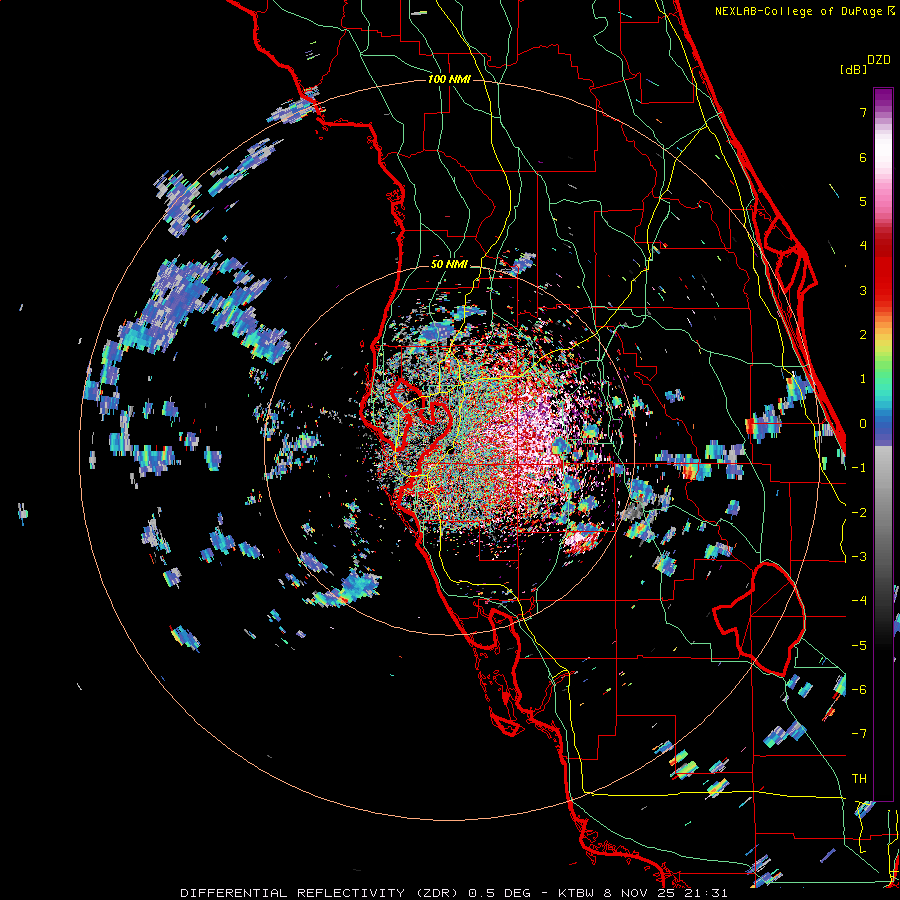Image resolution: width=900 pixels, height=900 pixels.
Task: Click the 5 value on color scale
Action: pyautogui.click(x=863, y=201)
